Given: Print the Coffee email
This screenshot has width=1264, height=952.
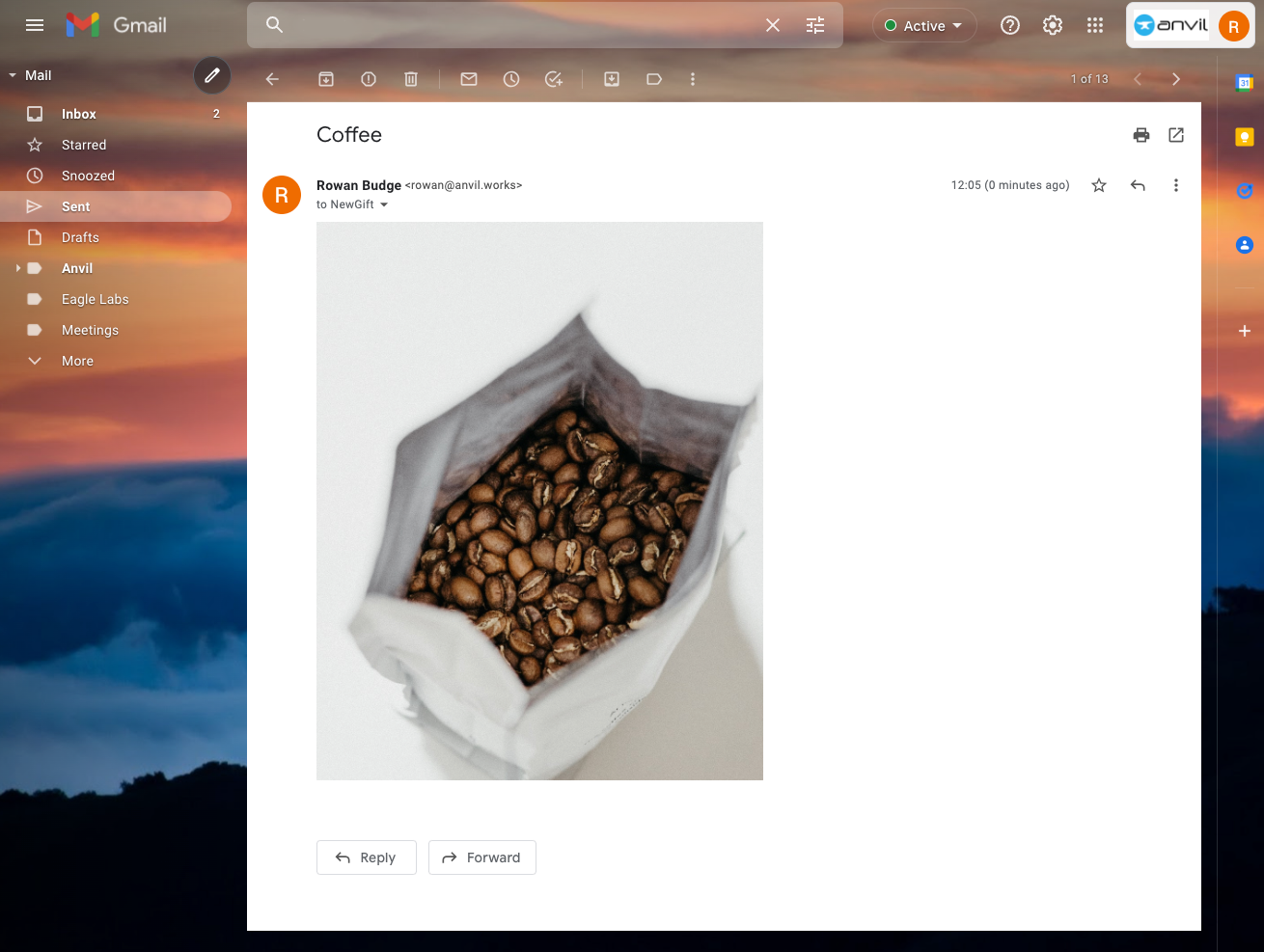Looking at the screenshot, I should click(1141, 135).
